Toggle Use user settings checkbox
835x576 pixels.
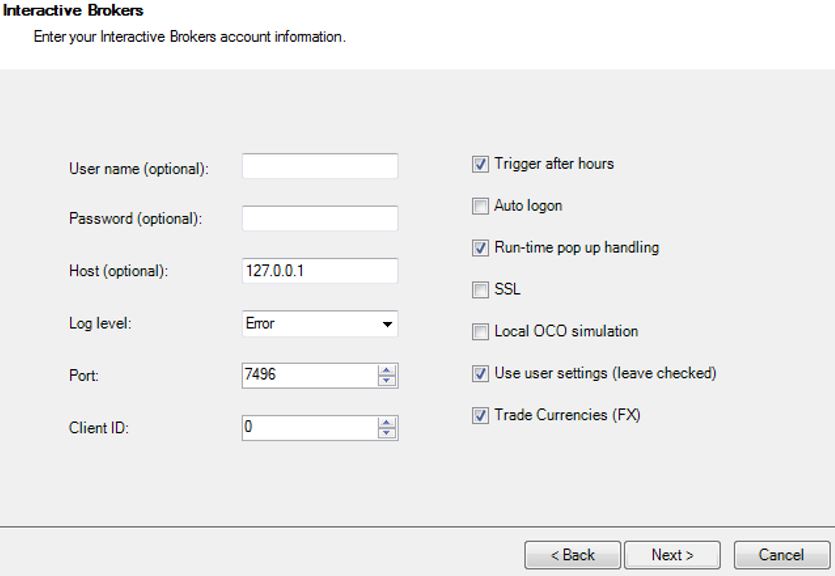point(480,374)
